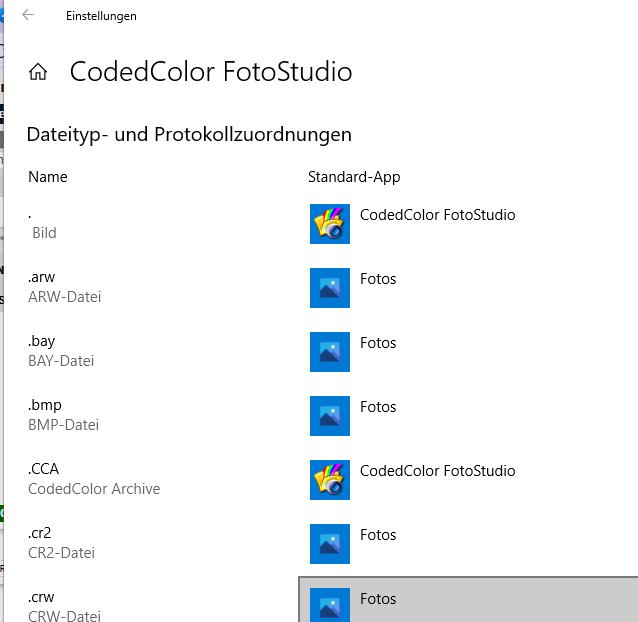The width and height of the screenshot is (638, 622).
Task: Click Fotos icon for .crw file type
Action: [330, 605]
